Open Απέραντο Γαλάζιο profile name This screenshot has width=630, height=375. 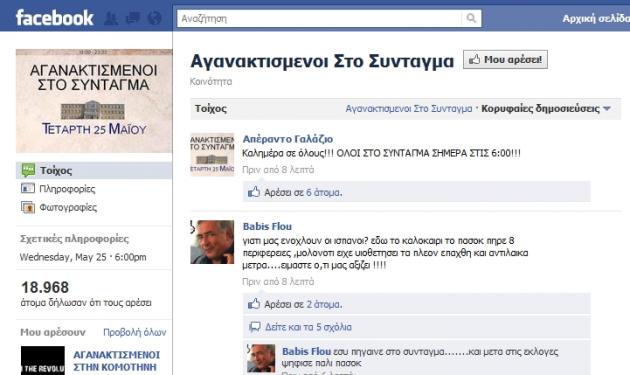click(x=288, y=139)
